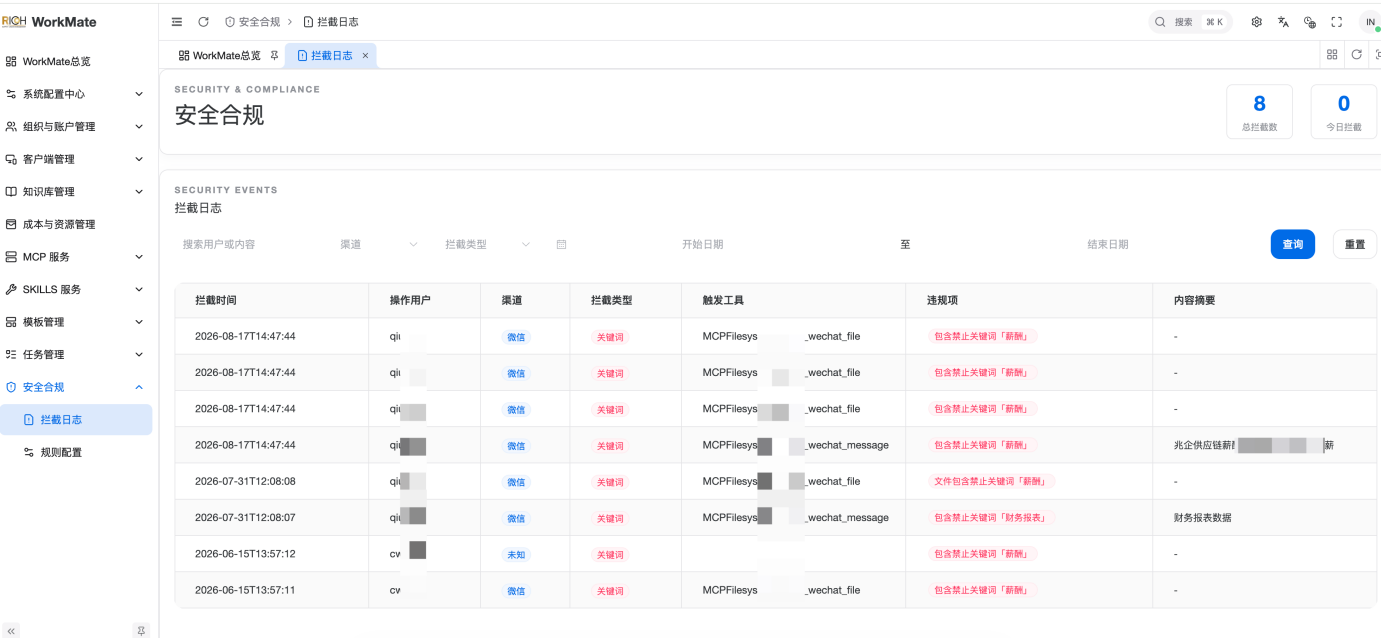Click 包含禁止关键词「财务报表」 violation tag
Image resolution: width=1381 pixels, height=638 pixels.
(x=994, y=517)
